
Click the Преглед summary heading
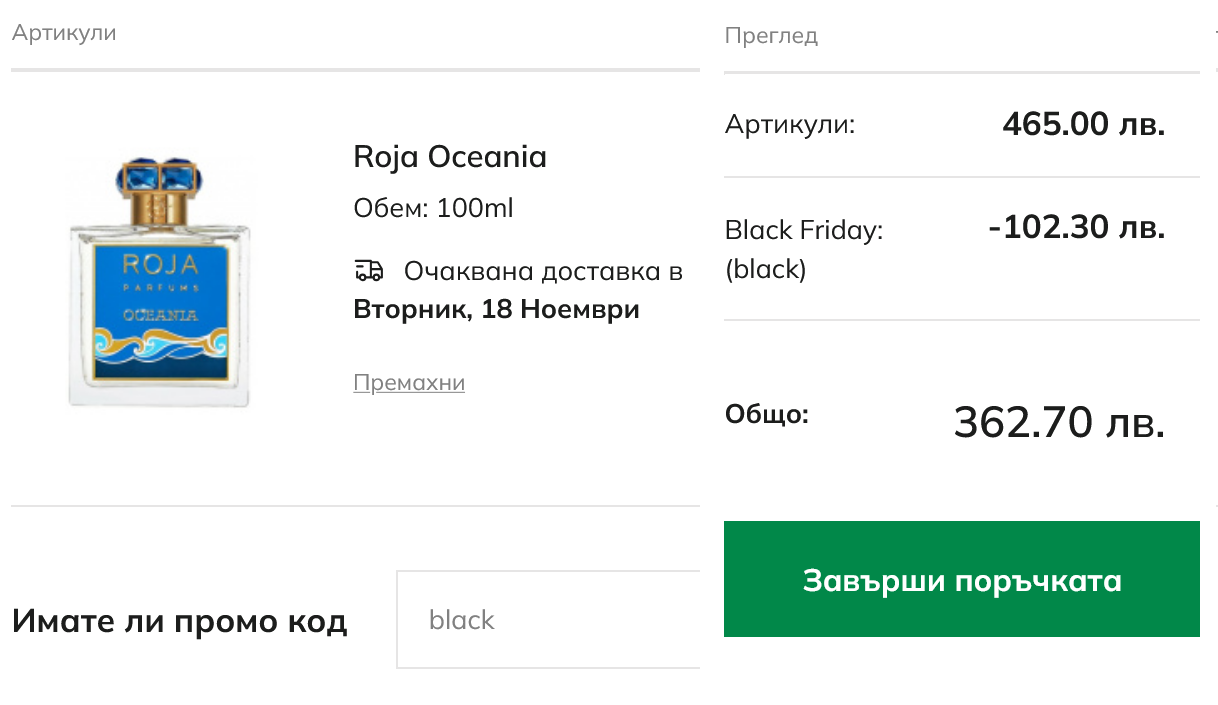click(771, 36)
